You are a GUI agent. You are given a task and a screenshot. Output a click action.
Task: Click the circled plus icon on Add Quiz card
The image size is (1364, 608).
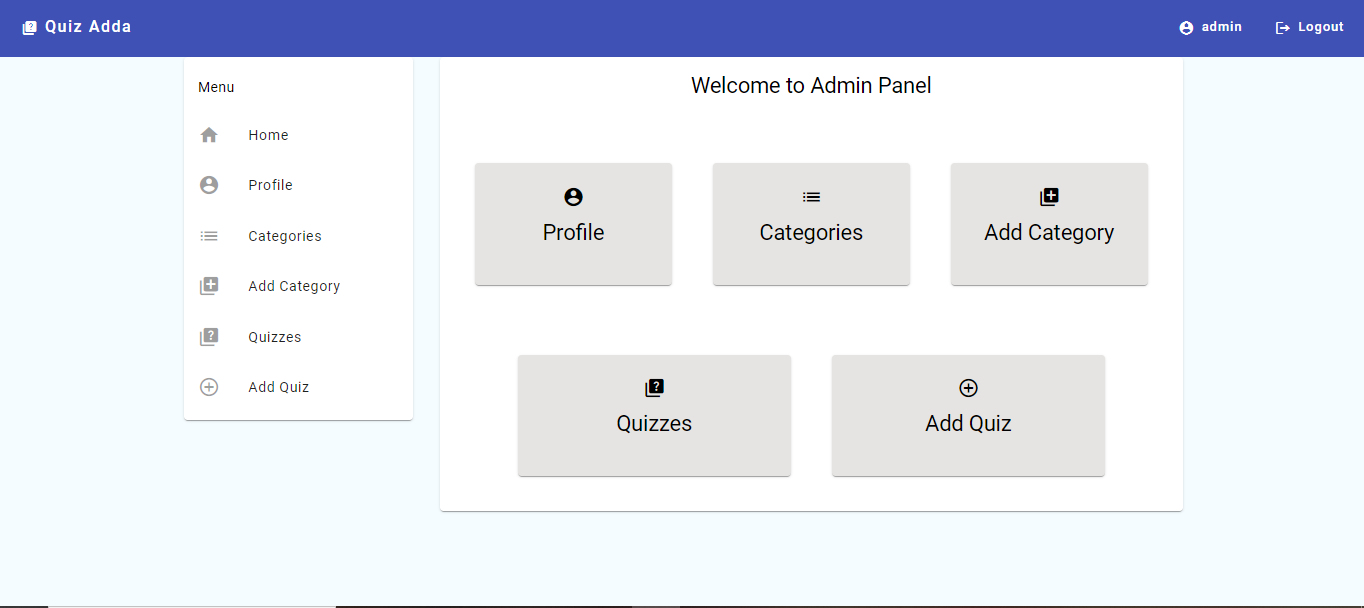(x=967, y=388)
